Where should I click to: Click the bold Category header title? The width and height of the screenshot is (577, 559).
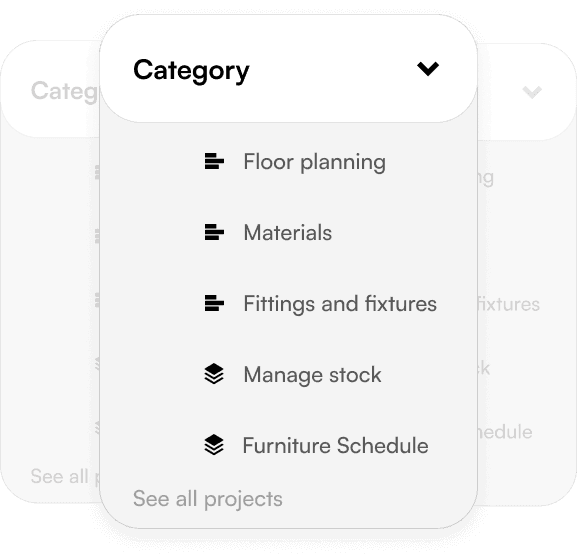(191, 71)
